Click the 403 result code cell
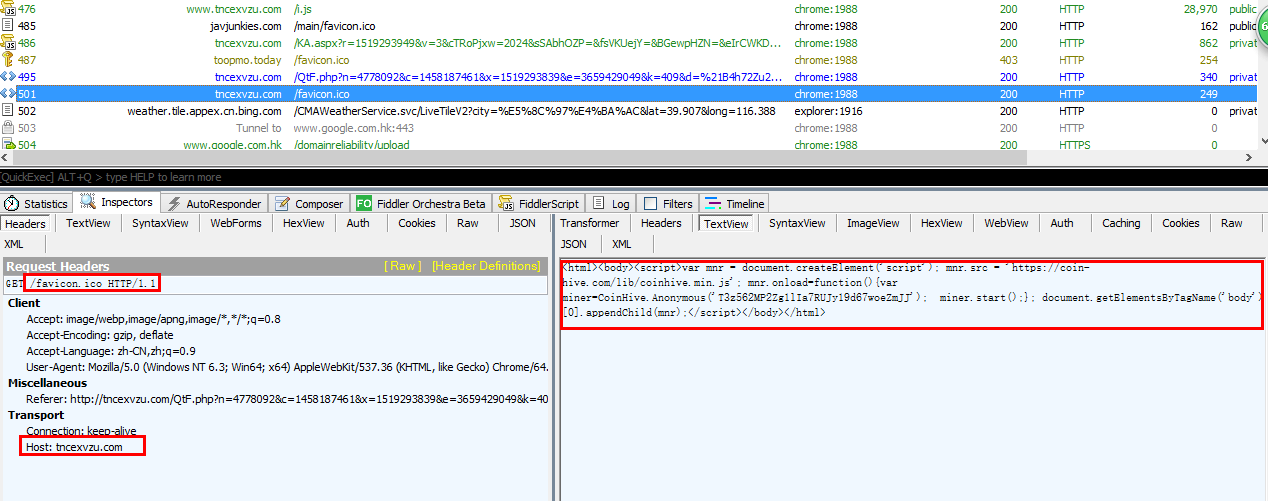This screenshot has width=1268, height=501. (x=1009, y=60)
